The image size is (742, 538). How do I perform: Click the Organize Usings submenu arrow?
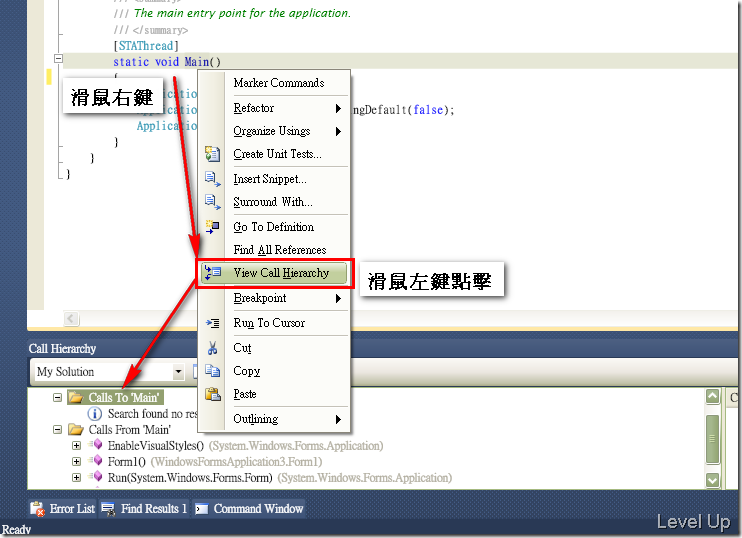click(338, 131)
